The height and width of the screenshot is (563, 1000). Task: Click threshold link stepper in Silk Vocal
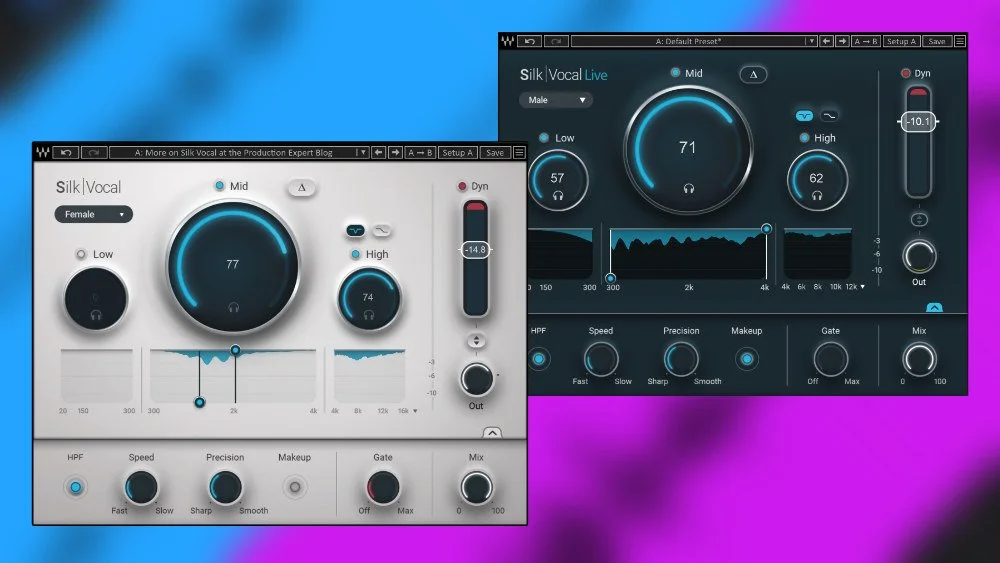pos(476,340)
